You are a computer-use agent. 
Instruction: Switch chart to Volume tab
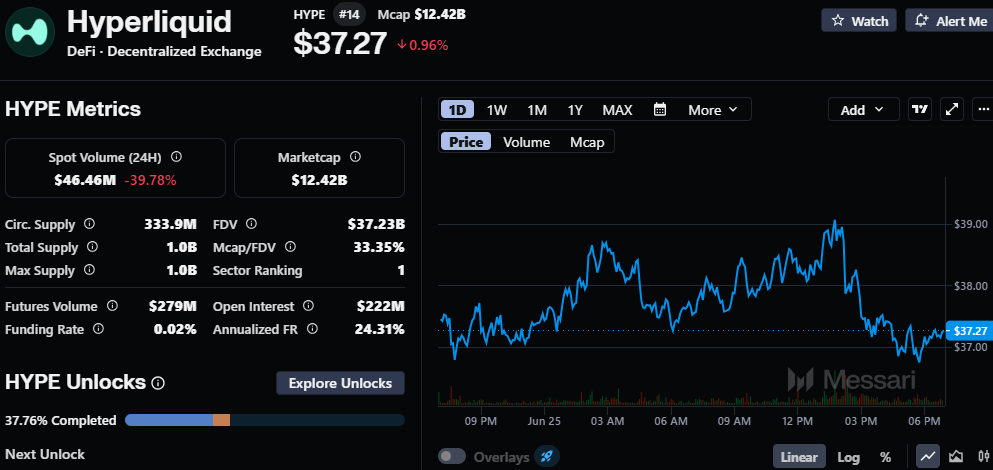[x=526, y=142]
